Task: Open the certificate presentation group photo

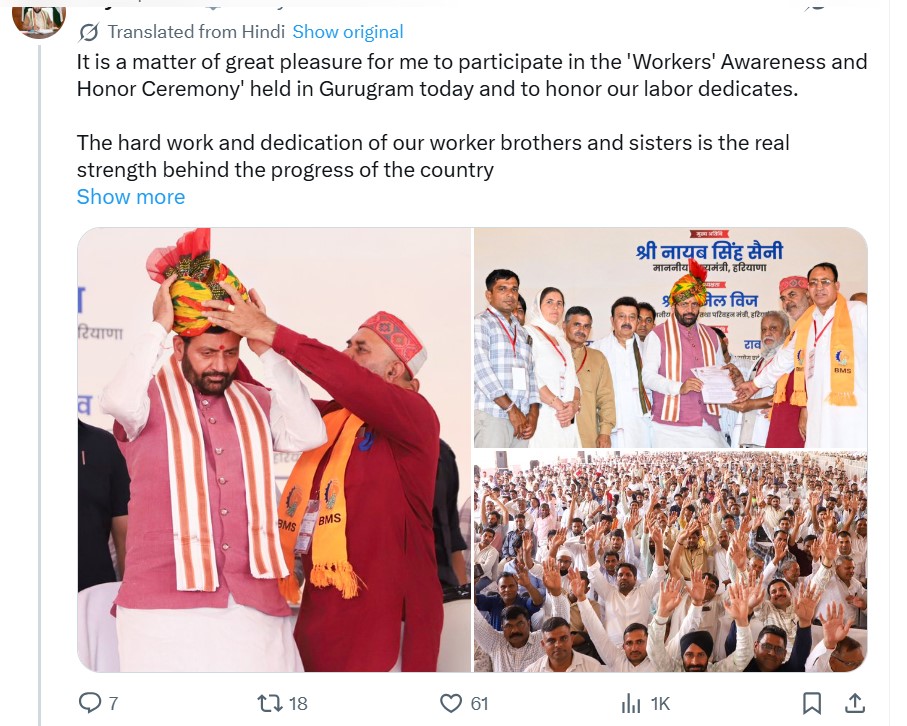Action: (x=670, y=337)
